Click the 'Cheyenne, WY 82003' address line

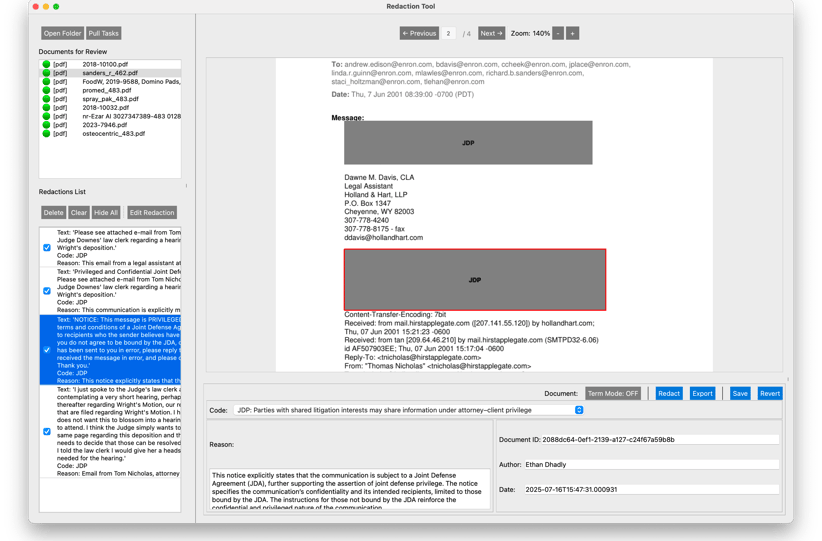pos(379,212)
